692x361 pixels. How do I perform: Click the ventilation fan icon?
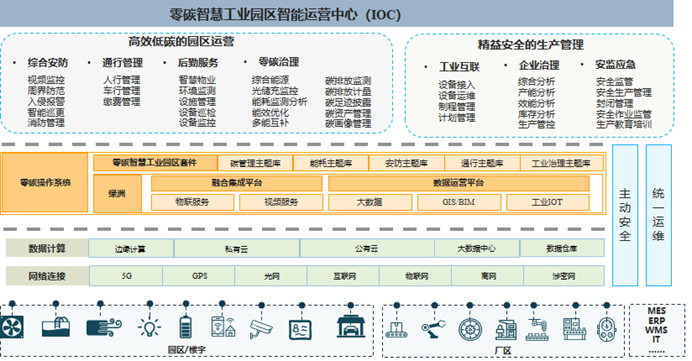point(11,327)
